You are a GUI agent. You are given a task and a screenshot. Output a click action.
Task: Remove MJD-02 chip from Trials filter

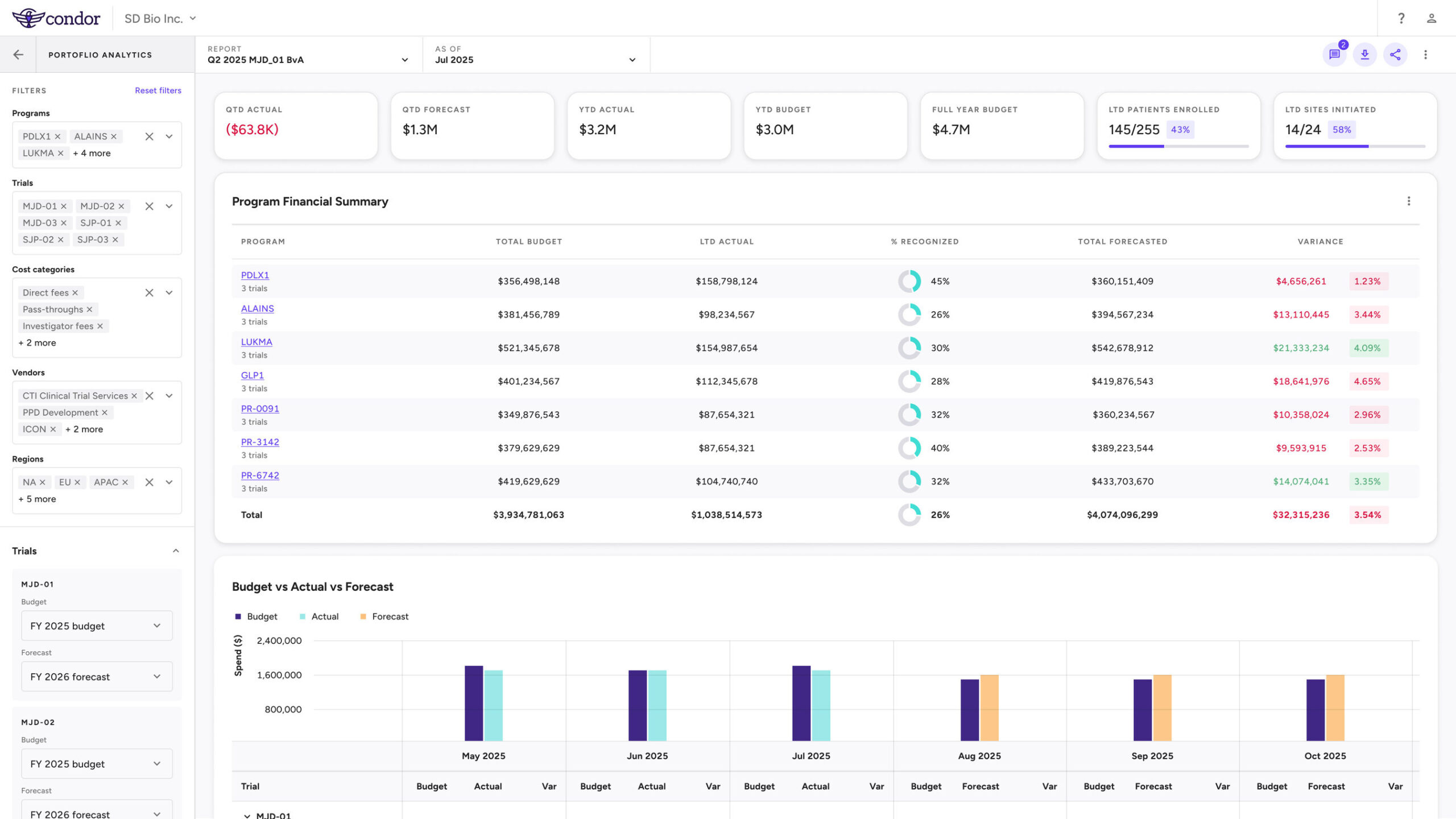(x=121, y=206)
